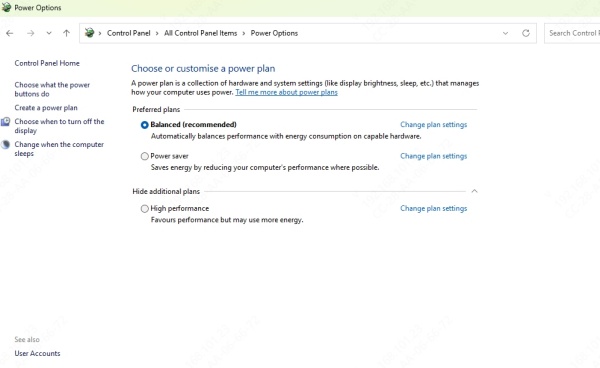Change plan settings for Power saver plan
The height and width of the screenshot is (368, 600).
[434, 156]
